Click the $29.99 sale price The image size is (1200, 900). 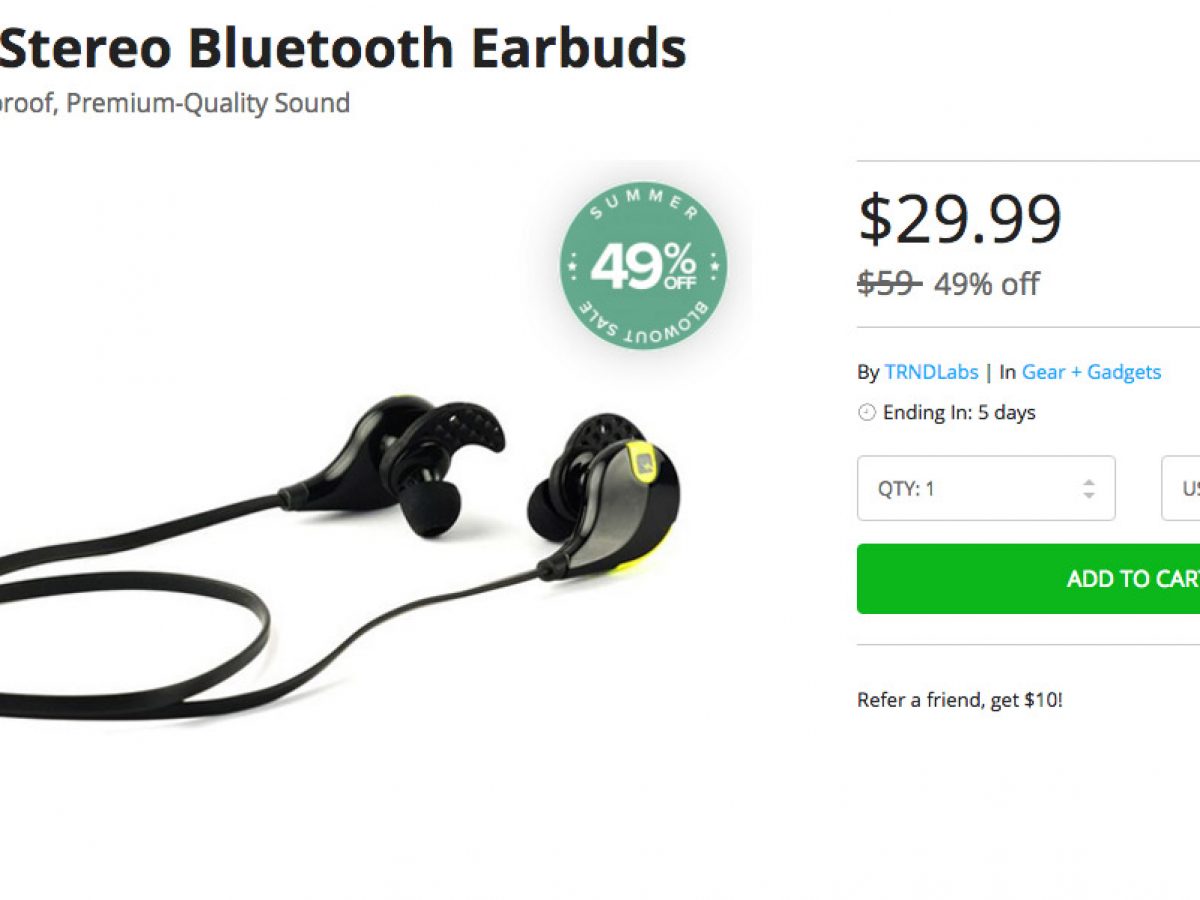pyautogui.click(x=960, y=219)
